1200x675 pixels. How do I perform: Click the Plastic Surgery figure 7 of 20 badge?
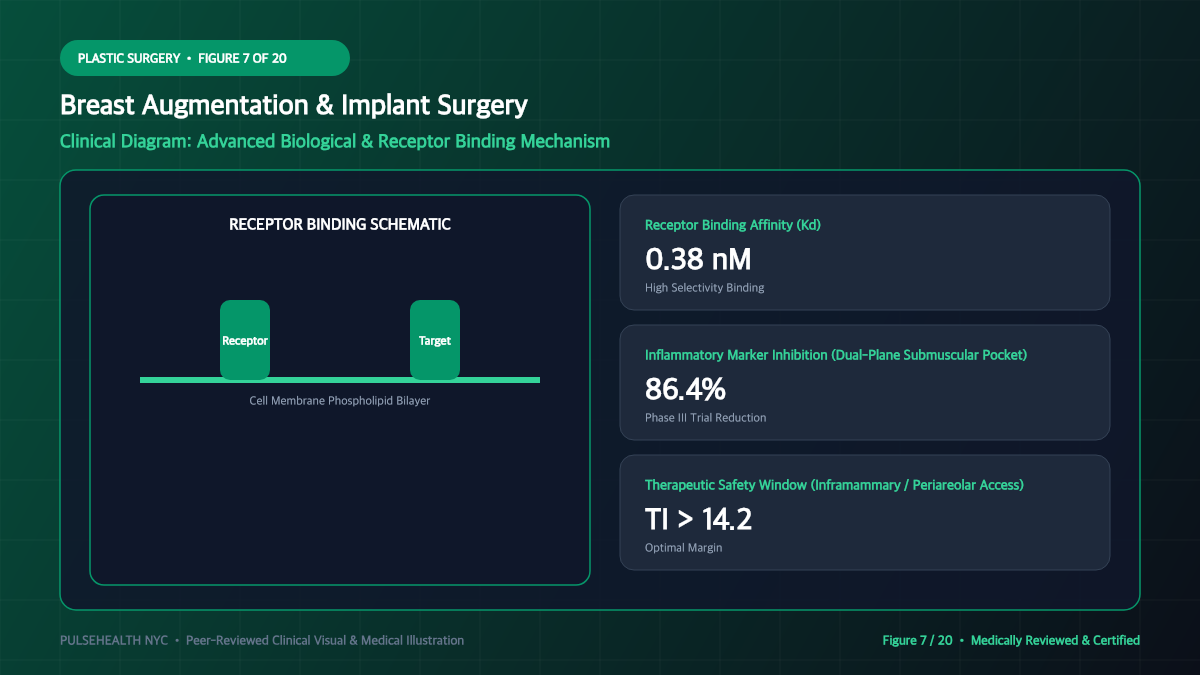click(x=205, y=58)
